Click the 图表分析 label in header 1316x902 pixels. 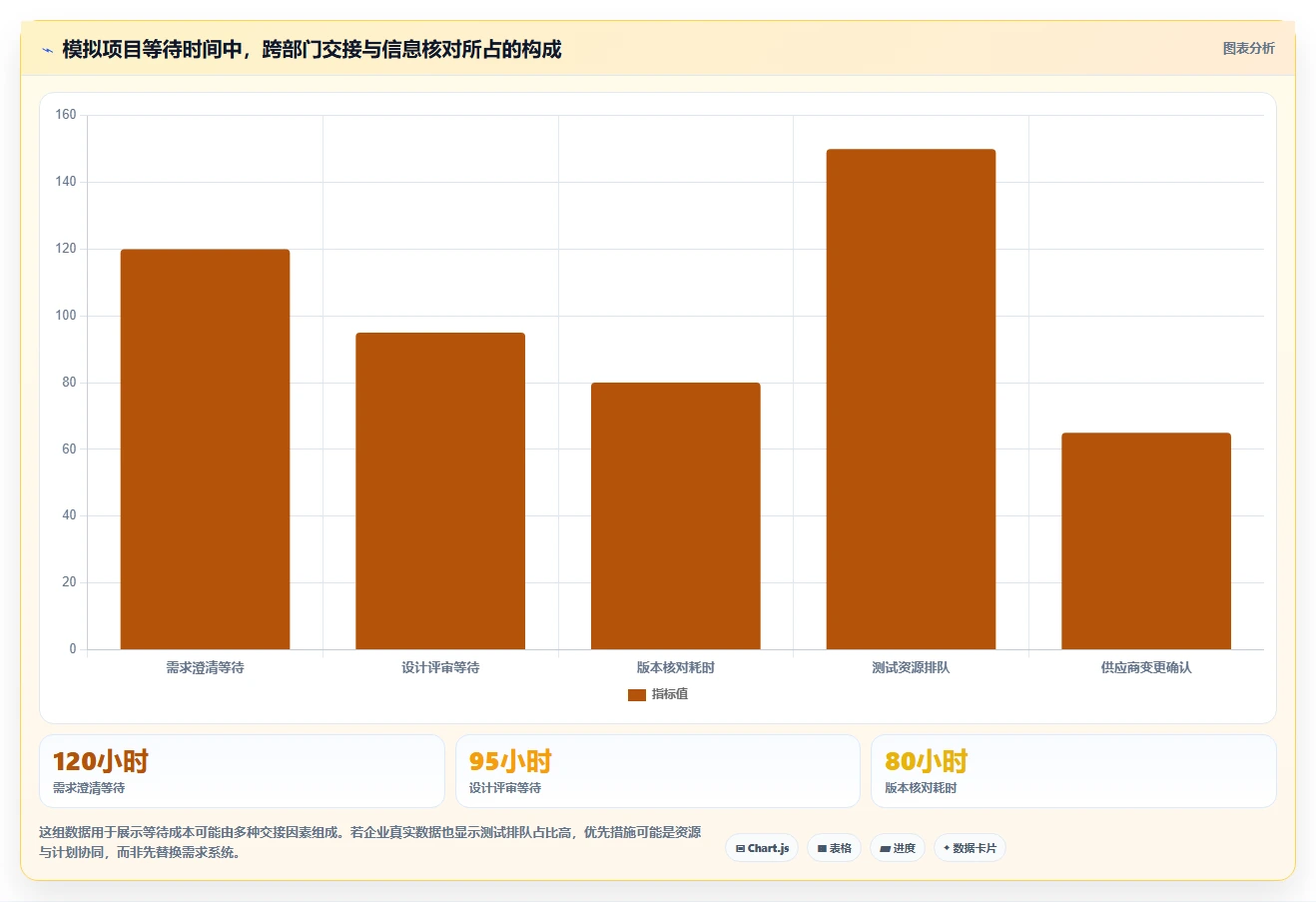(1248, 48)
